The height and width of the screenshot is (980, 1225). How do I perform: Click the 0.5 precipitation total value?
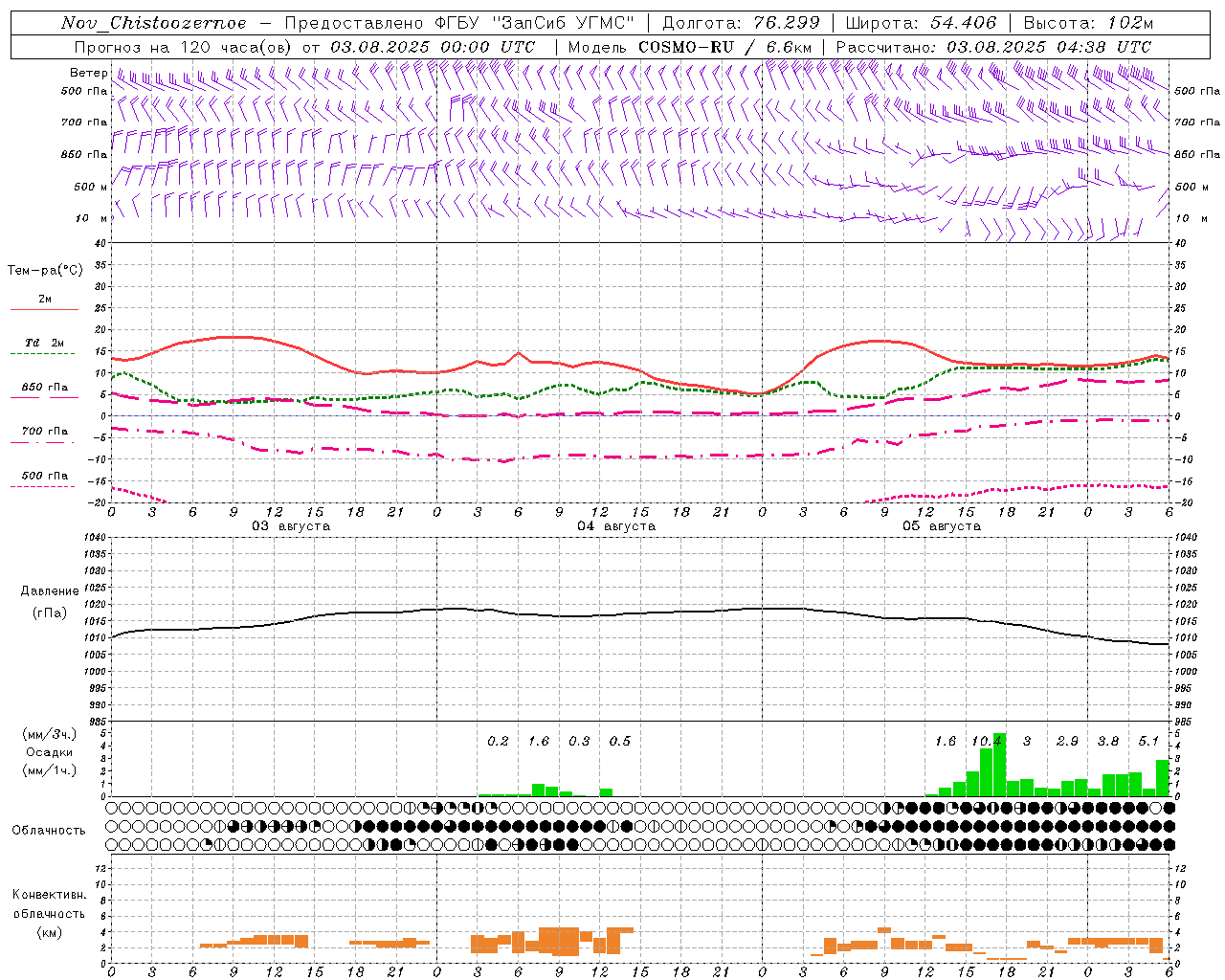[620, 742]
